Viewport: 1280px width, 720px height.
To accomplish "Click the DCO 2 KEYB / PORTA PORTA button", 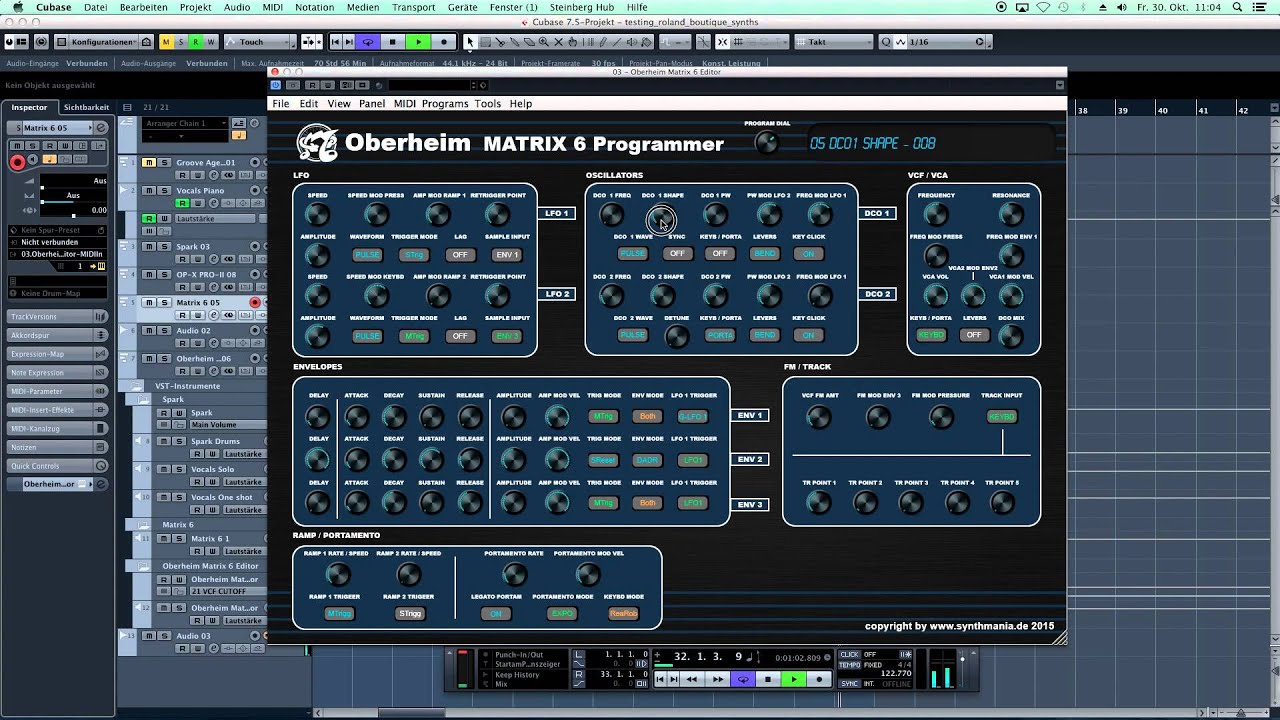I will [720, 335].
